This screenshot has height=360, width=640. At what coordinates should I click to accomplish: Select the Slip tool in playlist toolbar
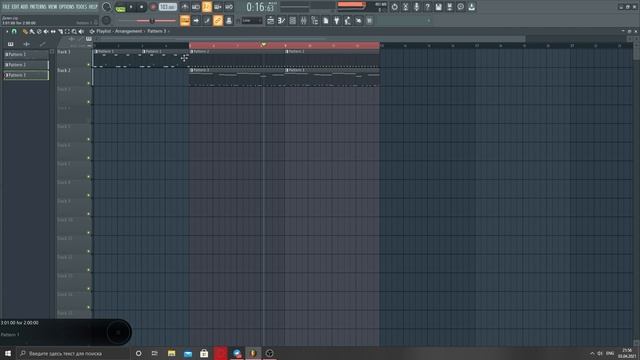53,31
